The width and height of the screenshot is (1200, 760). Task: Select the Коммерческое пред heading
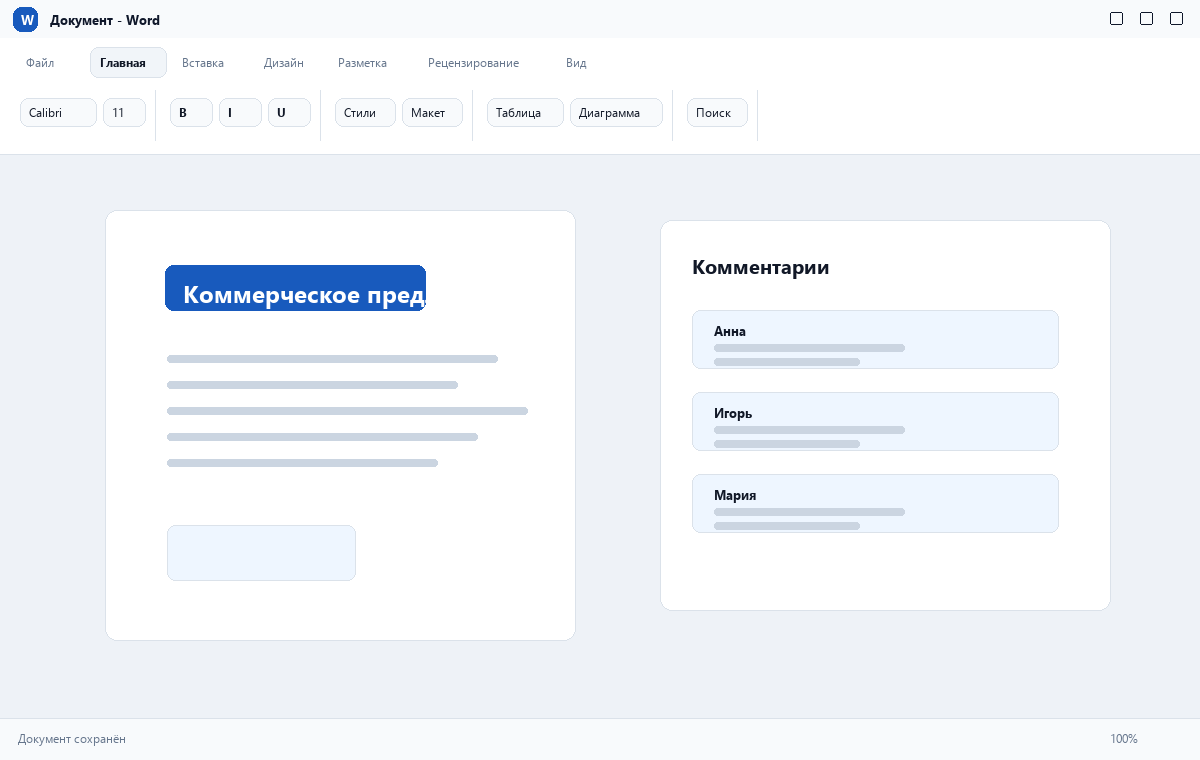coord(295,288)
